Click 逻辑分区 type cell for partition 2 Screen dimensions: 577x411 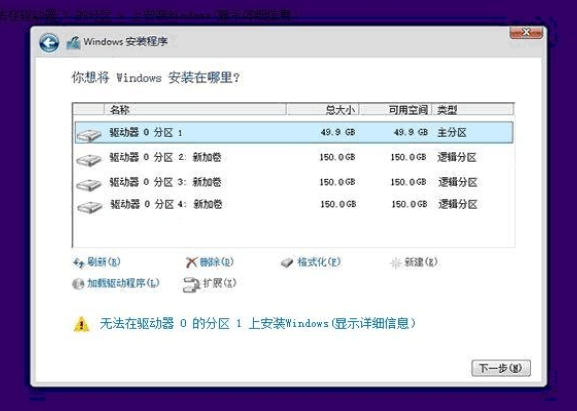pos(457,157)
